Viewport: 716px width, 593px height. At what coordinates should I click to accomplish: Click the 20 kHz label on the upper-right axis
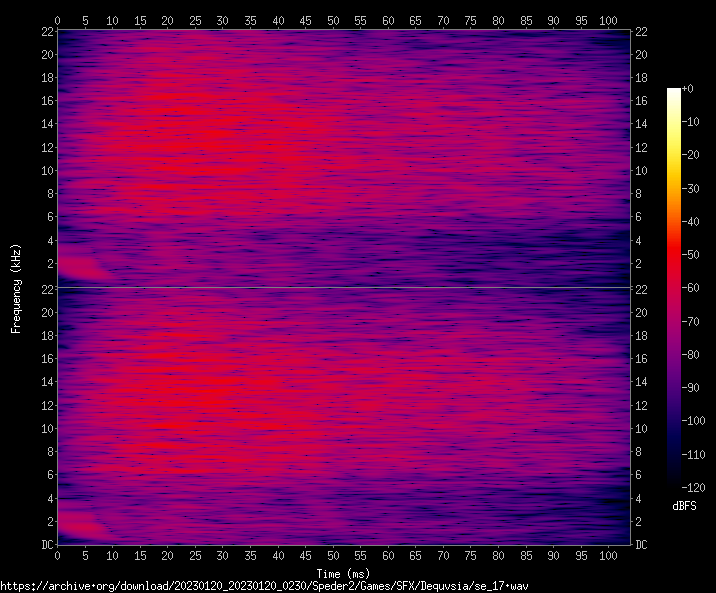point(641,55)
